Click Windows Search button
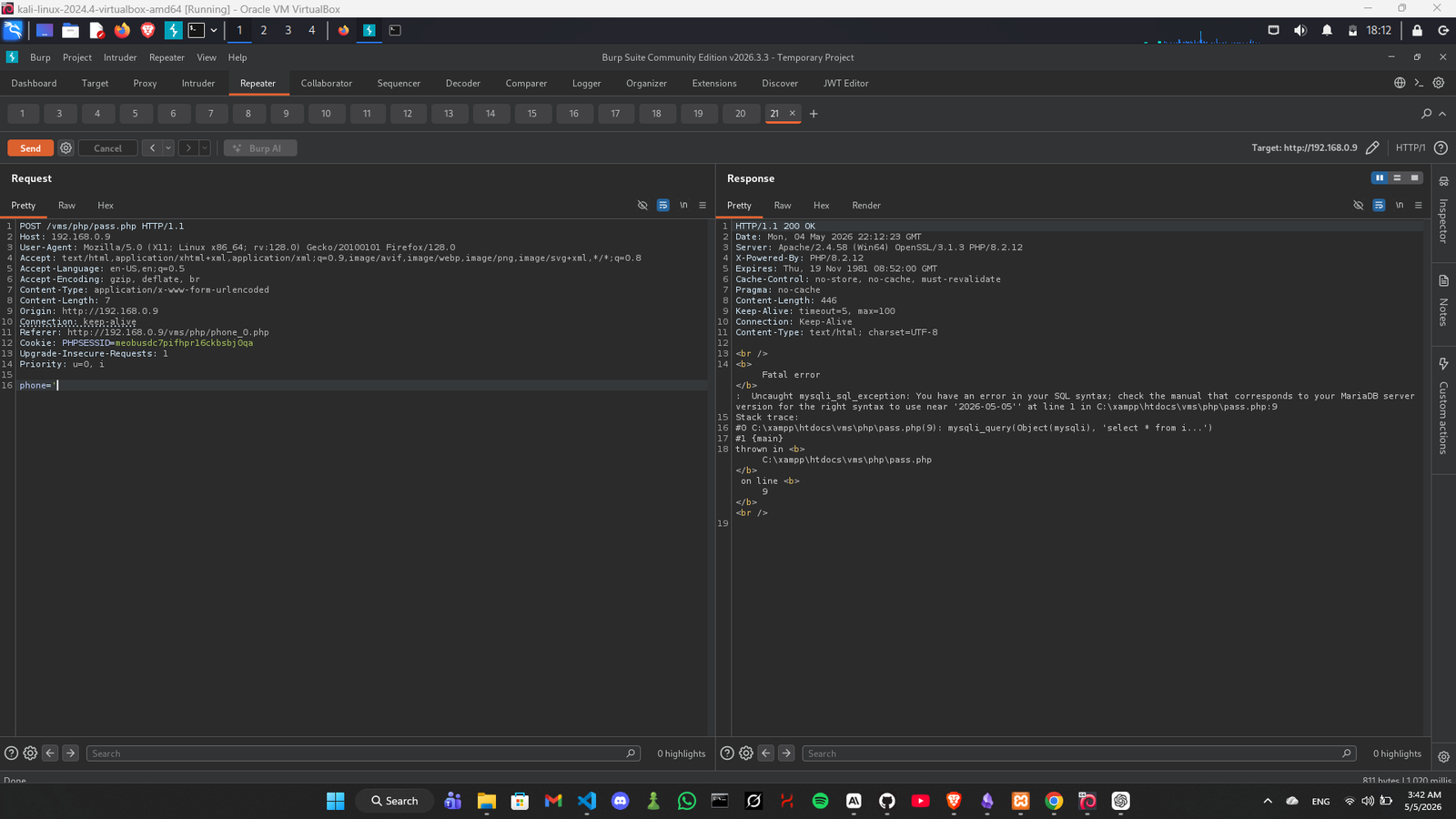Screen dimensions: 1456x819 [394, 801]
